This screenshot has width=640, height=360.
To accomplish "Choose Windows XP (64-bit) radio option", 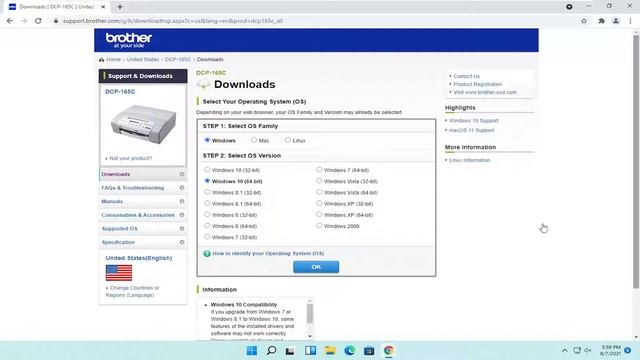I will pyautogui.click(x=319, y=214).
